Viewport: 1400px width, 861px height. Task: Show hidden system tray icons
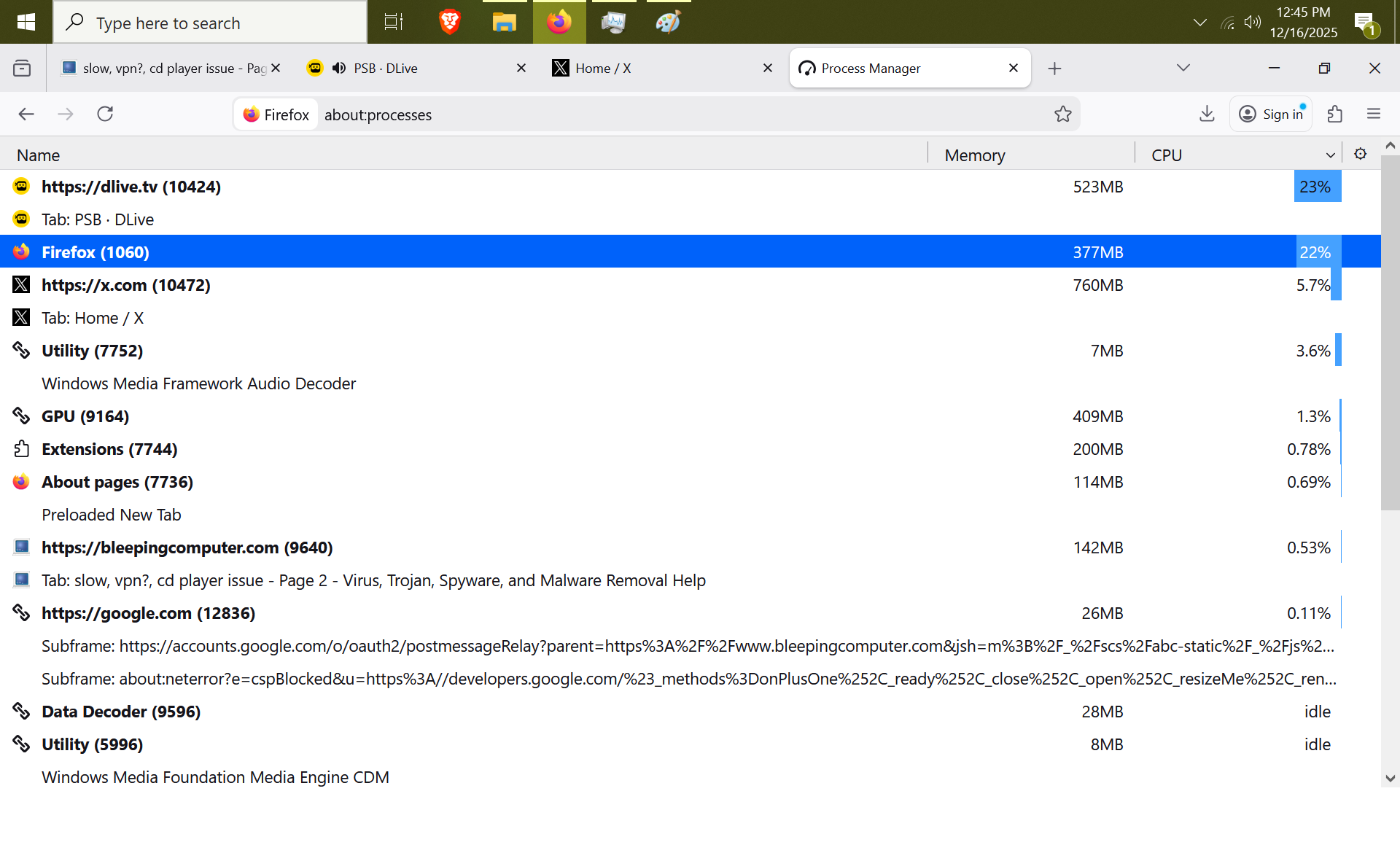tap(1199, 22)
